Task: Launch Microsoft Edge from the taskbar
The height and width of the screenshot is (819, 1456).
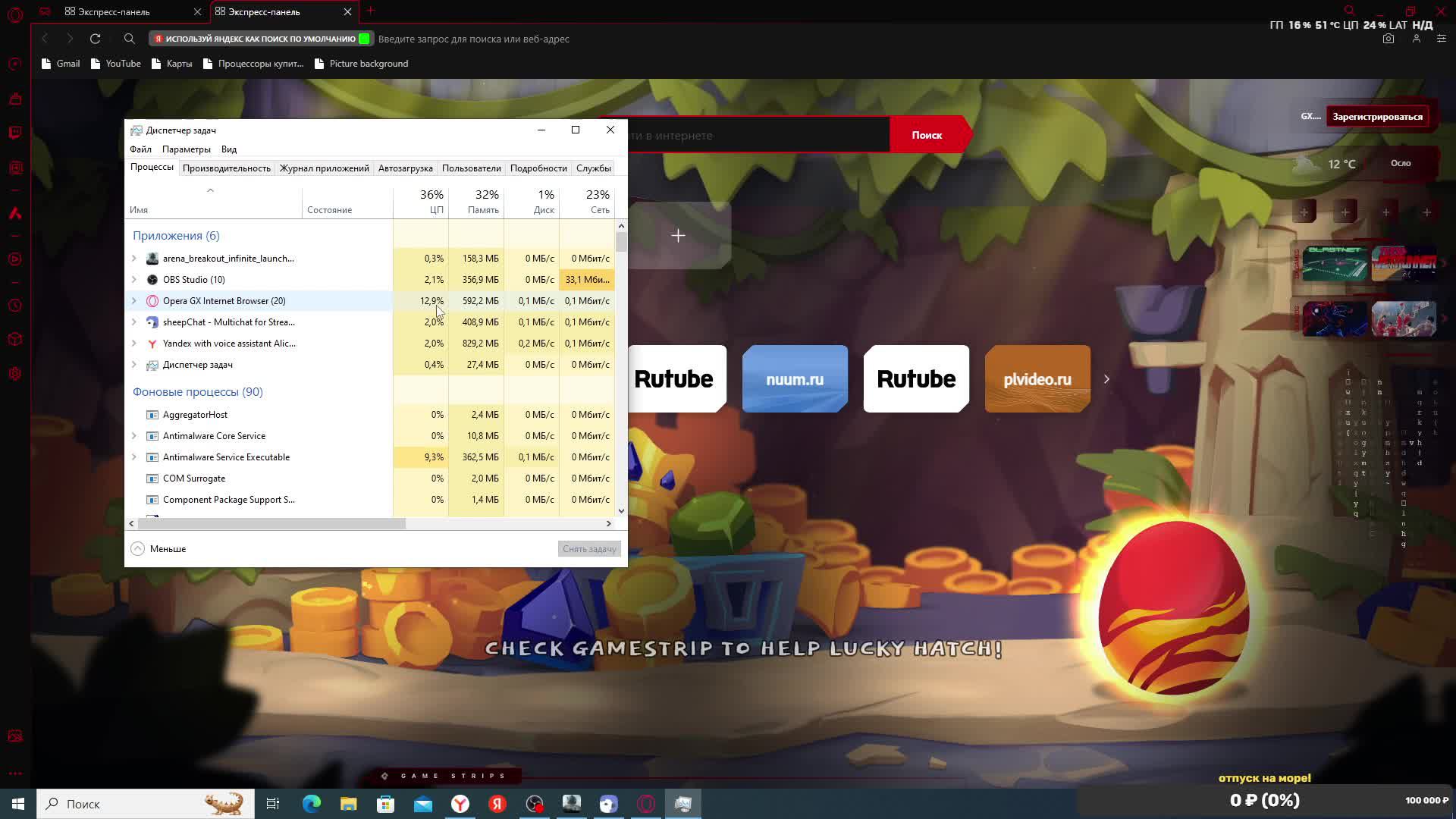Action: 312,804
